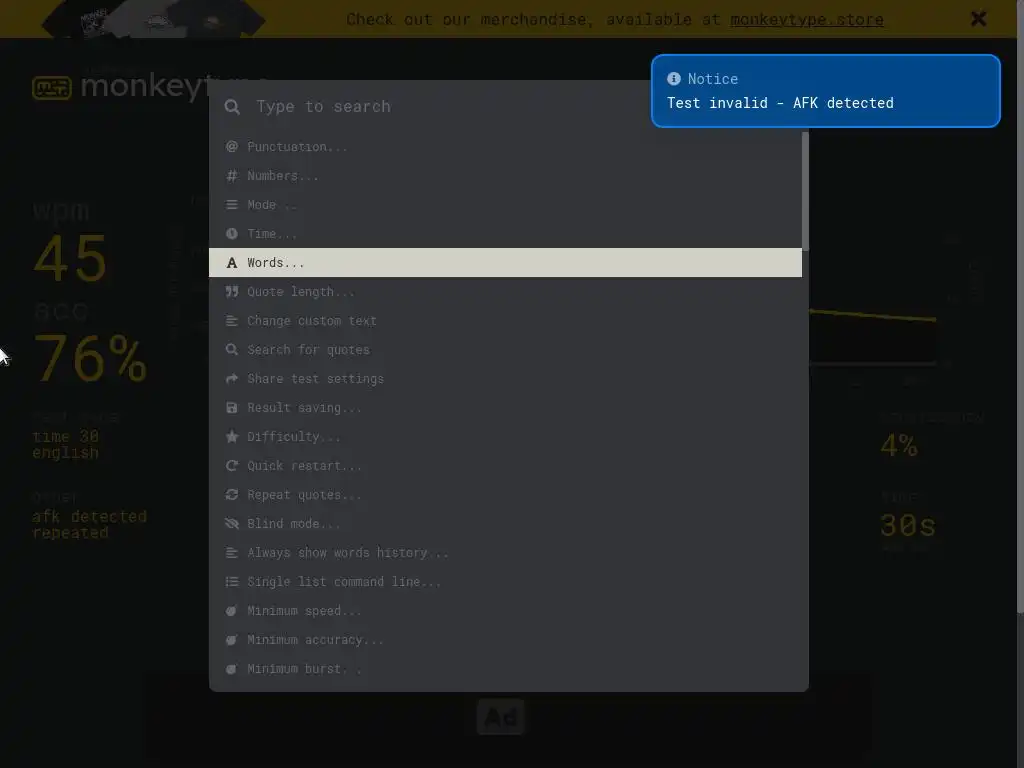The image size is (1024, 768).
Task: Click the bomb icon beside Minimum speed
Action: 231,611
